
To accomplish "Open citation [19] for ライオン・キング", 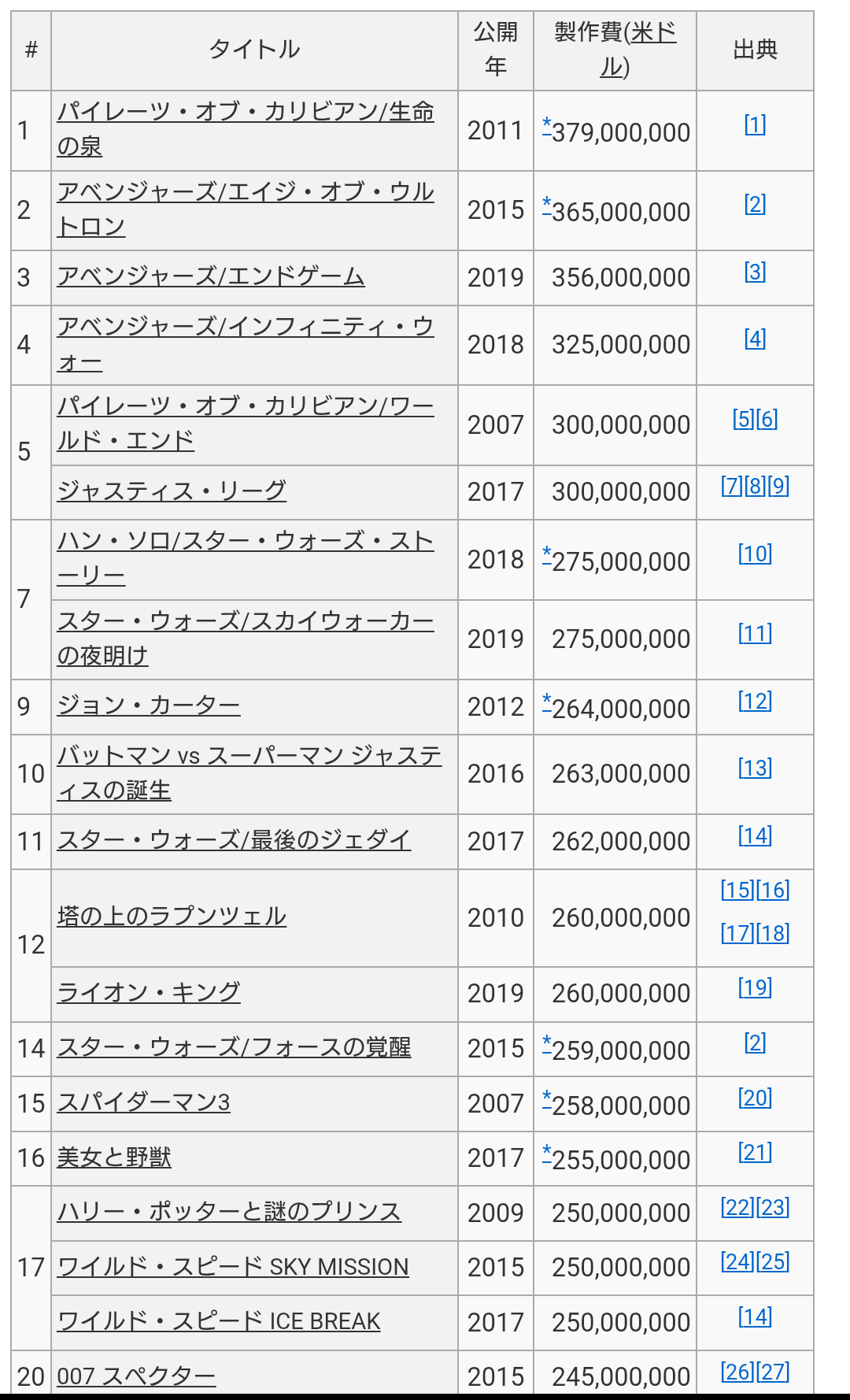I will click(x=755, y=987).
